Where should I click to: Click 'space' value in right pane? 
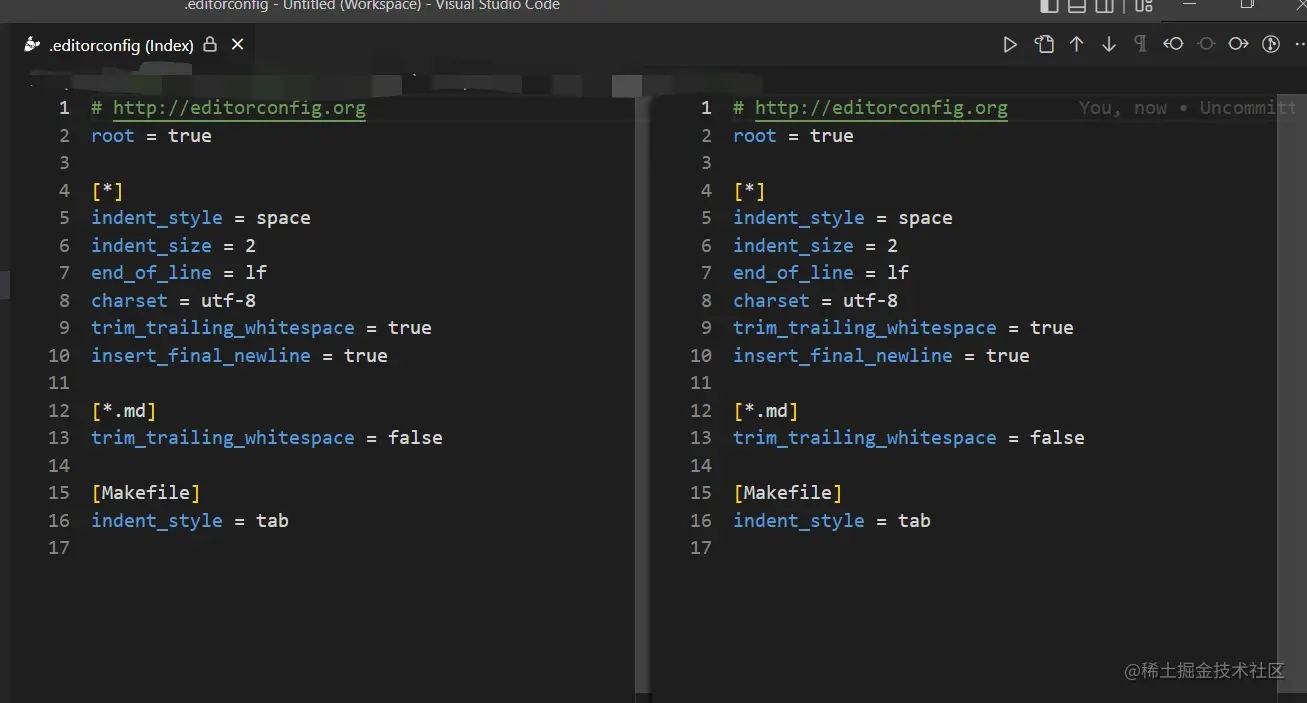tap(925, 218)
